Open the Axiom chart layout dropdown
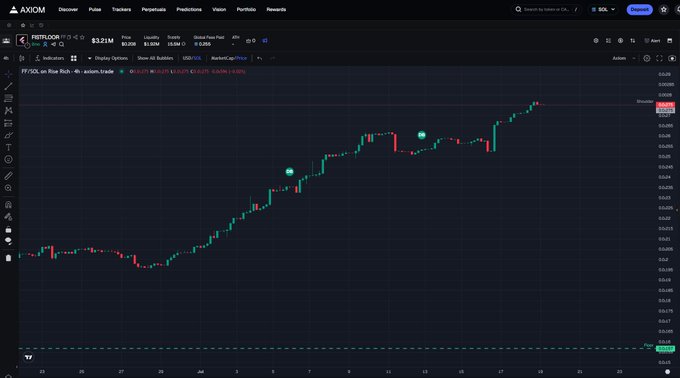This screenshot has height=378, width=680. (x=624, y=58)
